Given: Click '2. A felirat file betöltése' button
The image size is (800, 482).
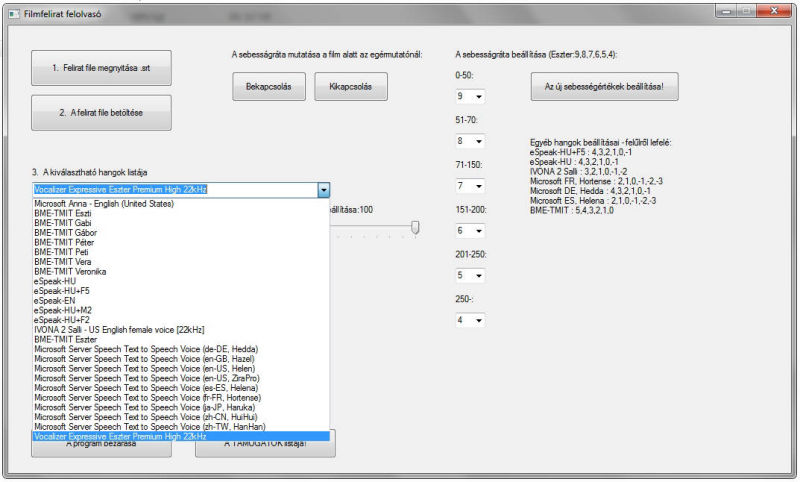Looking at the screenshot, I should pyautogui.click(x=101, y=113).
